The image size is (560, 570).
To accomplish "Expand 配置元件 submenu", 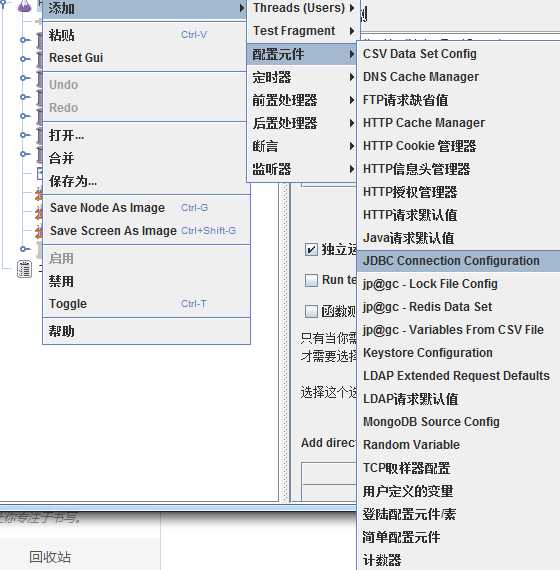I will click(x=302, y=54).
